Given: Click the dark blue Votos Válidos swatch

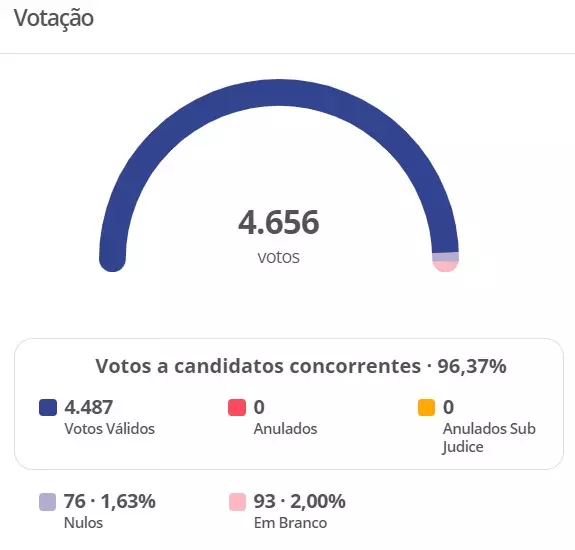Looking at the screenshot, I should (x=48, y=407).
